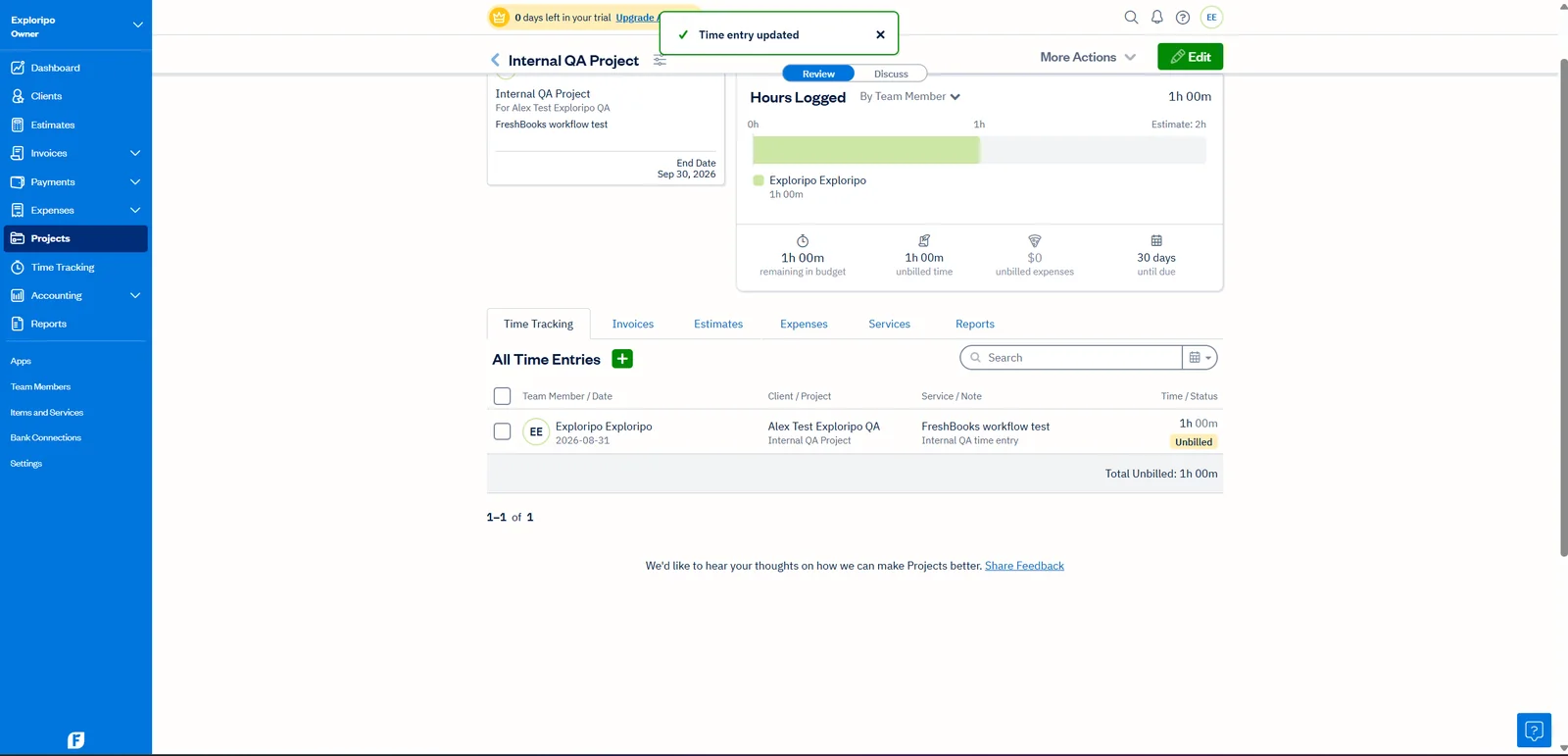Screen dimensions: 1568x756
Task: Click into the time entries Search field
Action: coord(1071,358)
